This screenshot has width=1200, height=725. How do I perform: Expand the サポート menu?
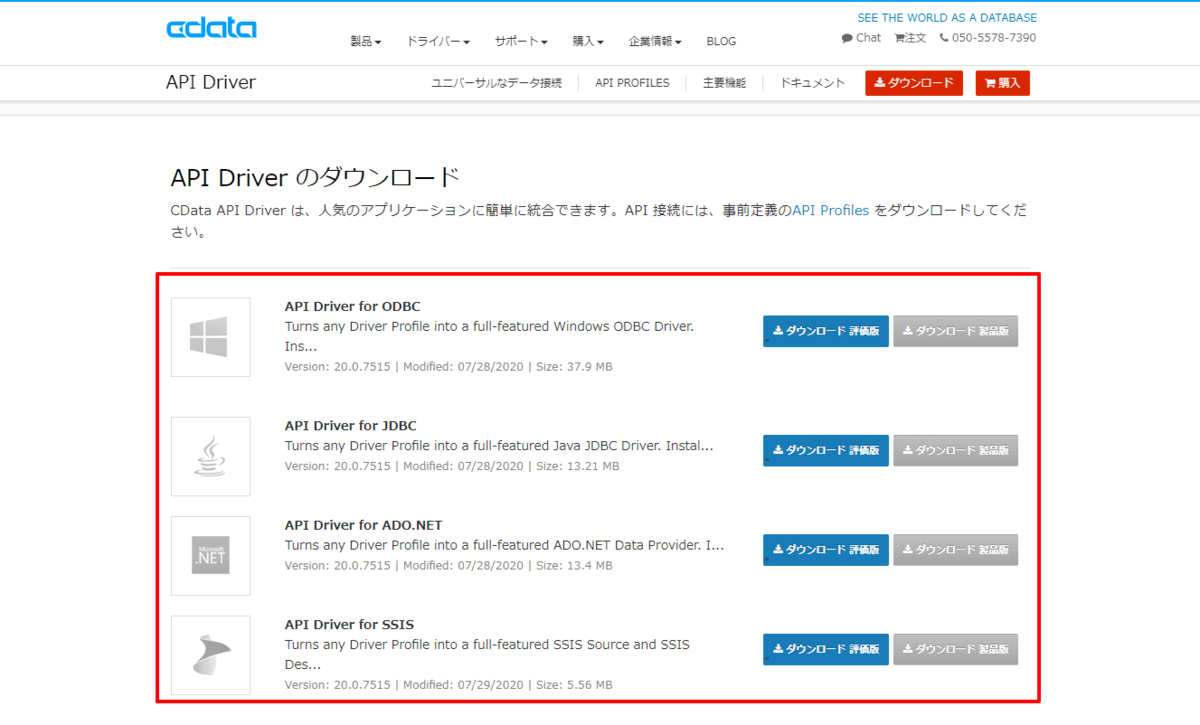[521, 41]
